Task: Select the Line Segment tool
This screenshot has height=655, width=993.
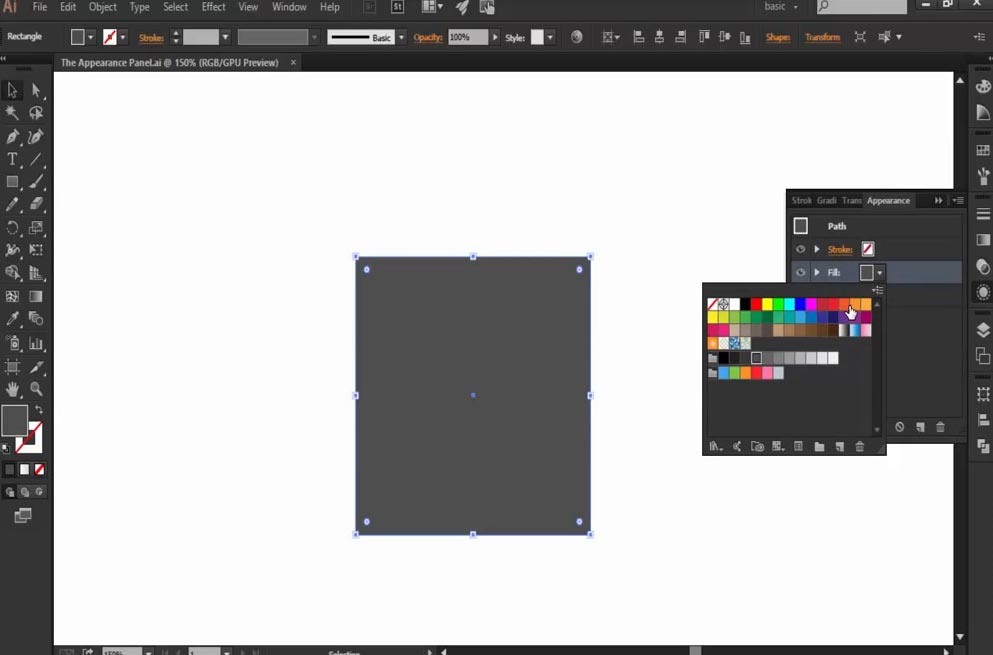Action: coord(36,159)
